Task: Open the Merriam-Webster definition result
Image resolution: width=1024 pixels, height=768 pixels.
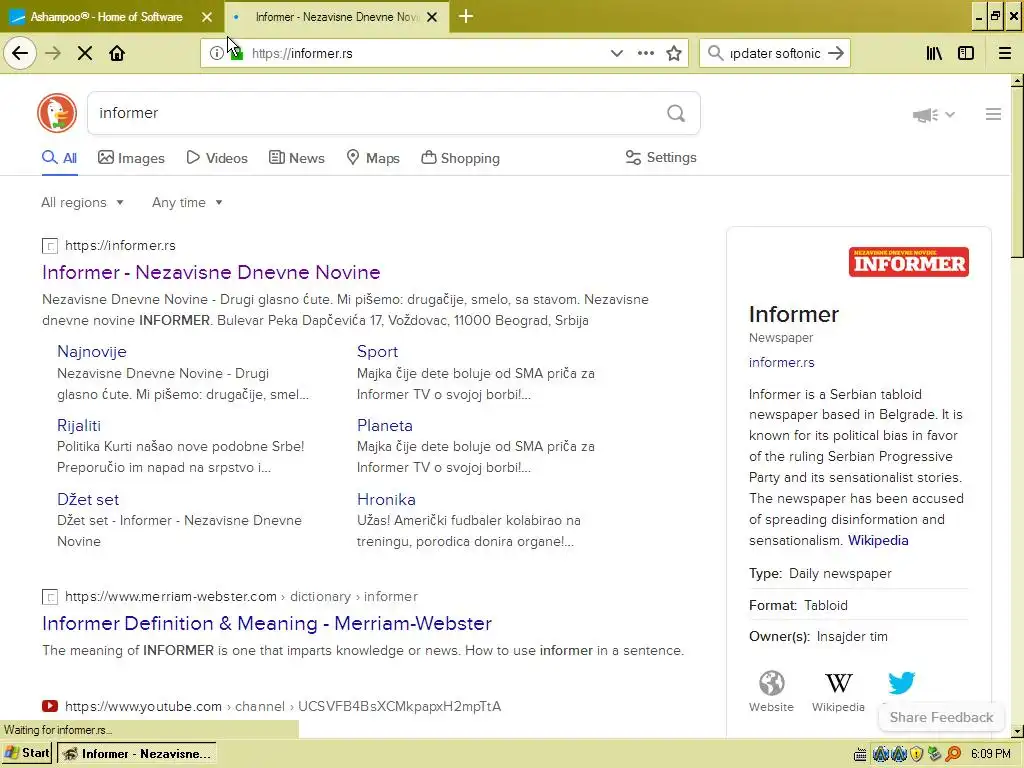Action: [266, 623]
